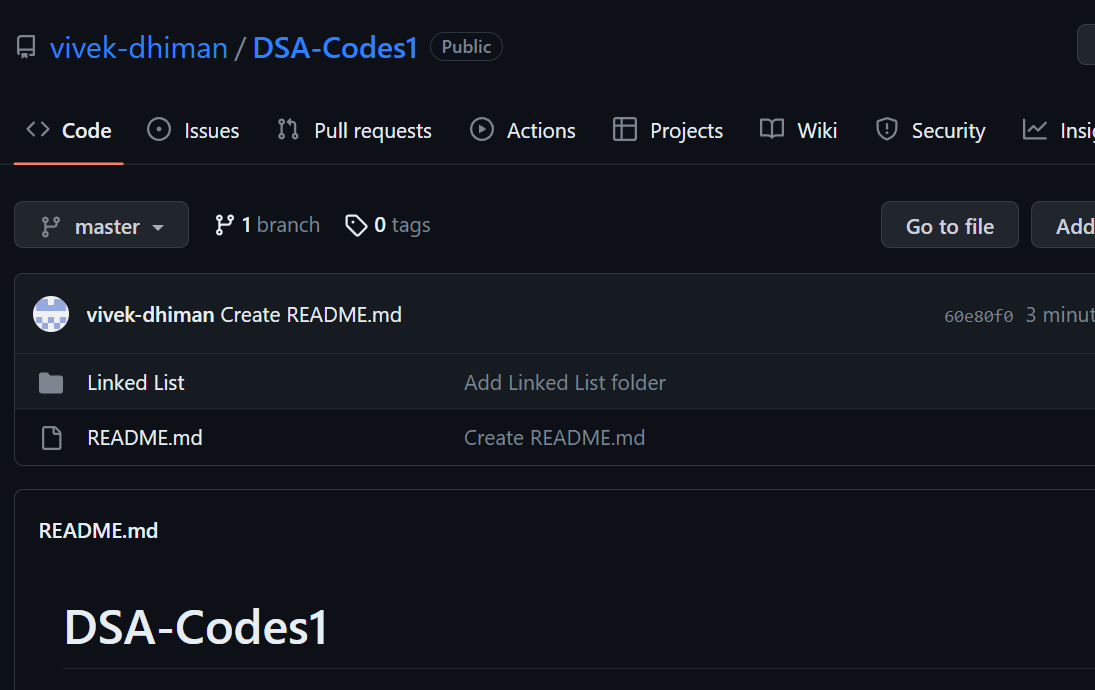
Task: Click the Linked List folder icon
Action: point(50,383)
